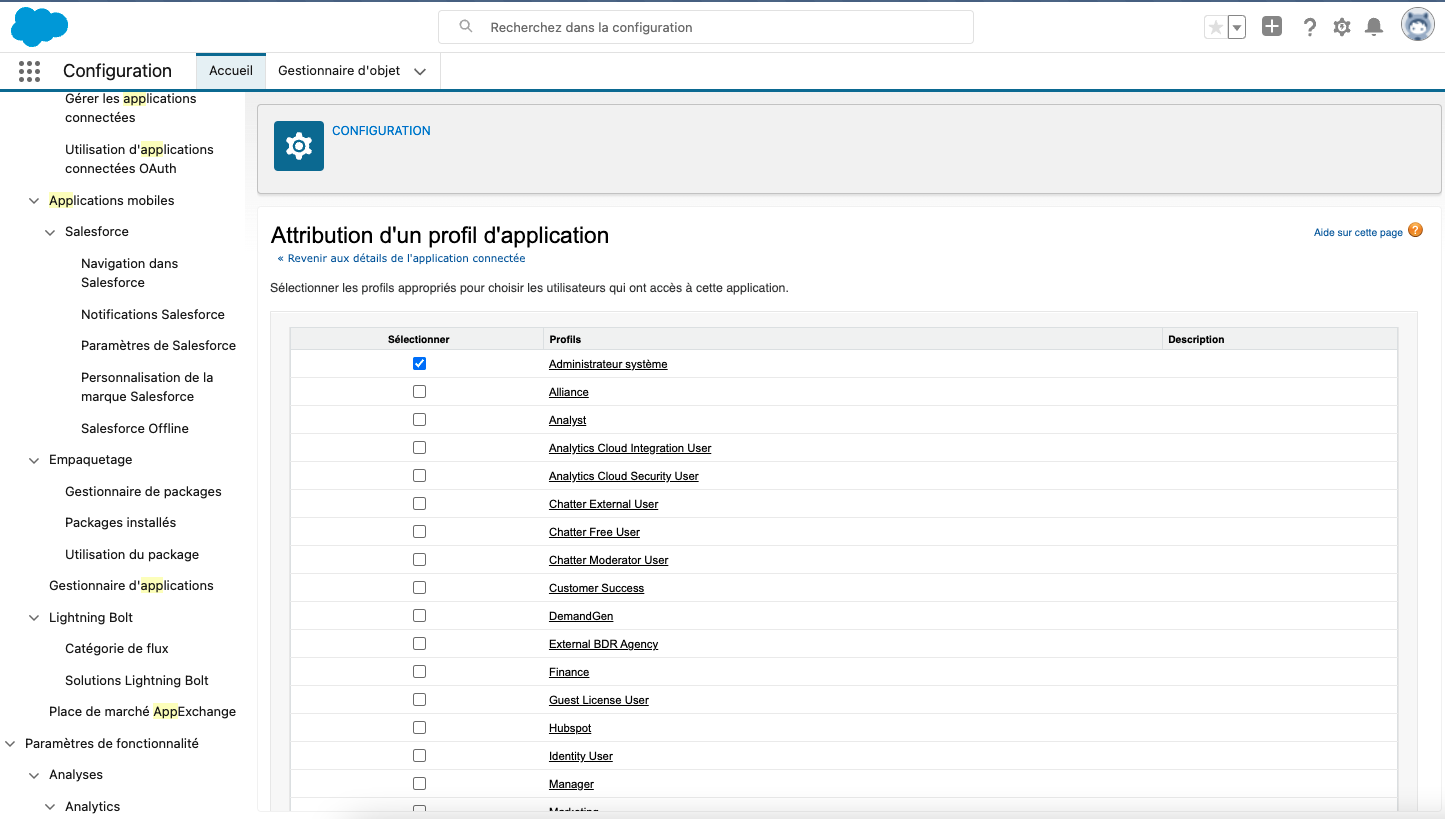Open the favorites list dropdown arrow
This screenshot has height=819, width=1445.
coord(1237,28)
